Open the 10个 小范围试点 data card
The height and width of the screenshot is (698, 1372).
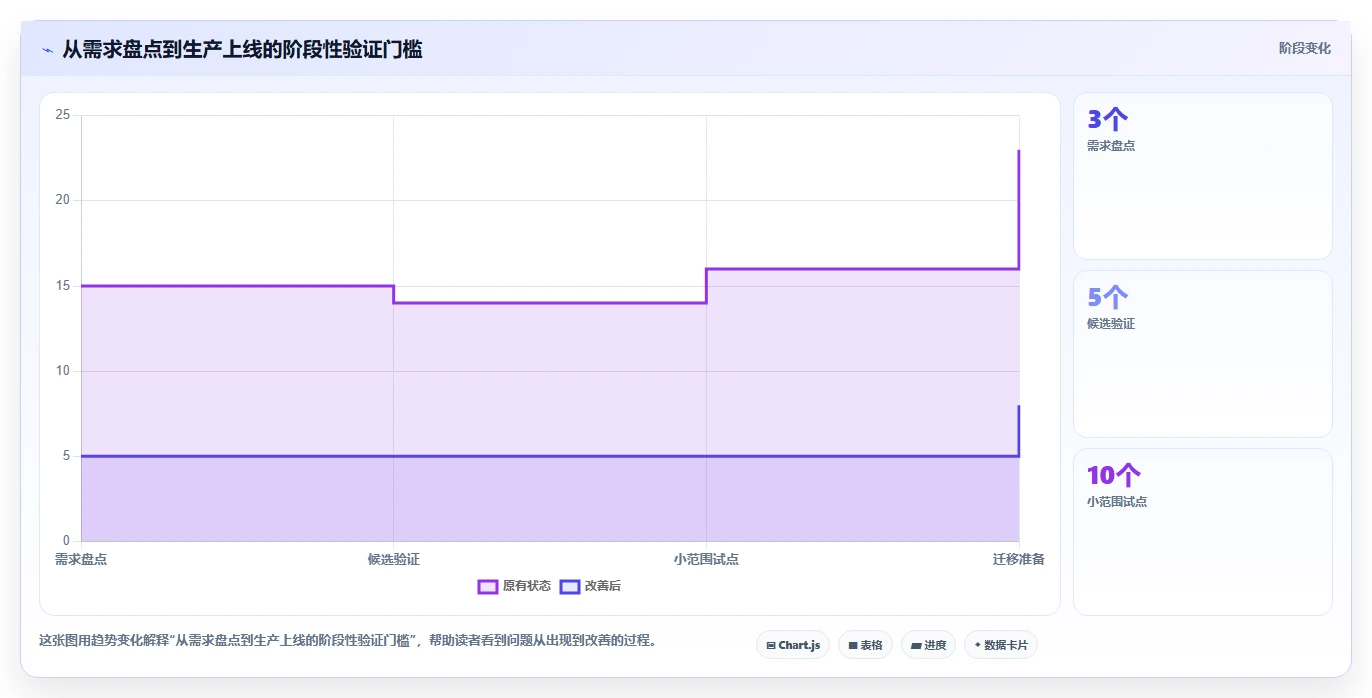[x=1203, y=532]
